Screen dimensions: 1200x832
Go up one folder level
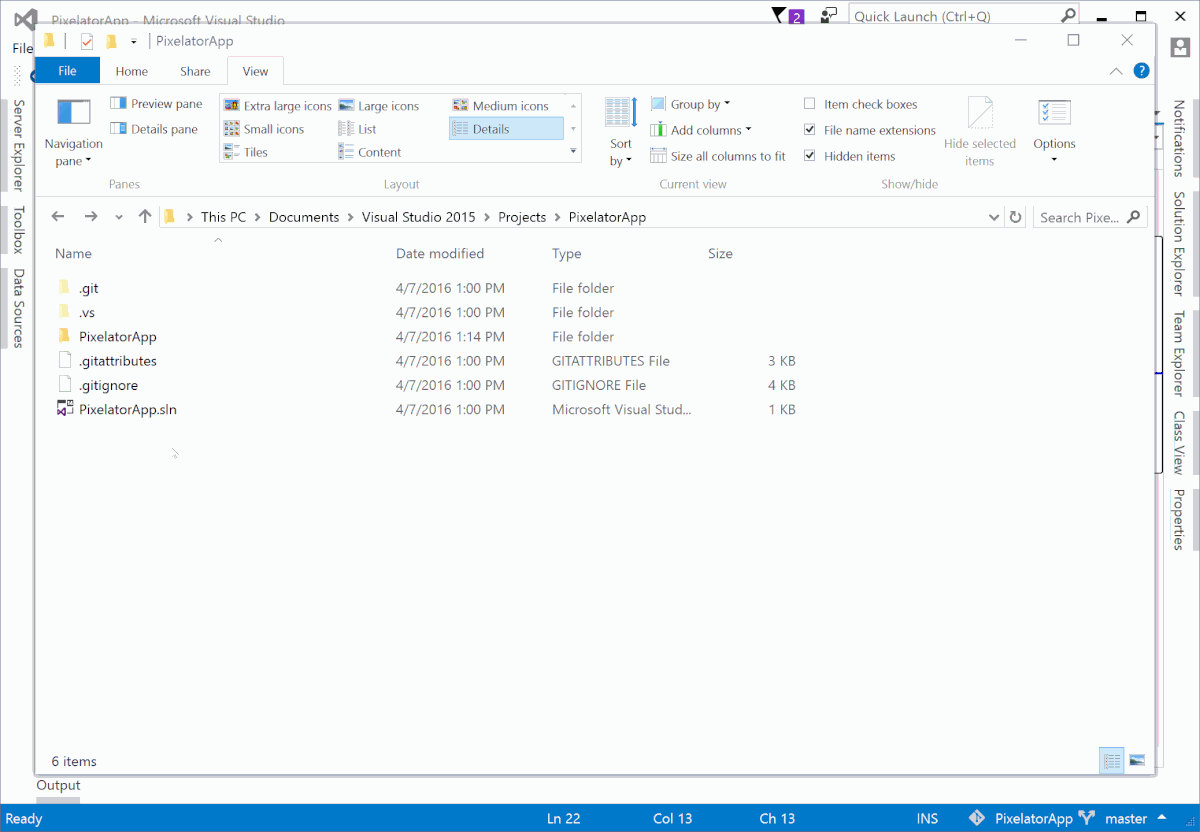point(145,217)
